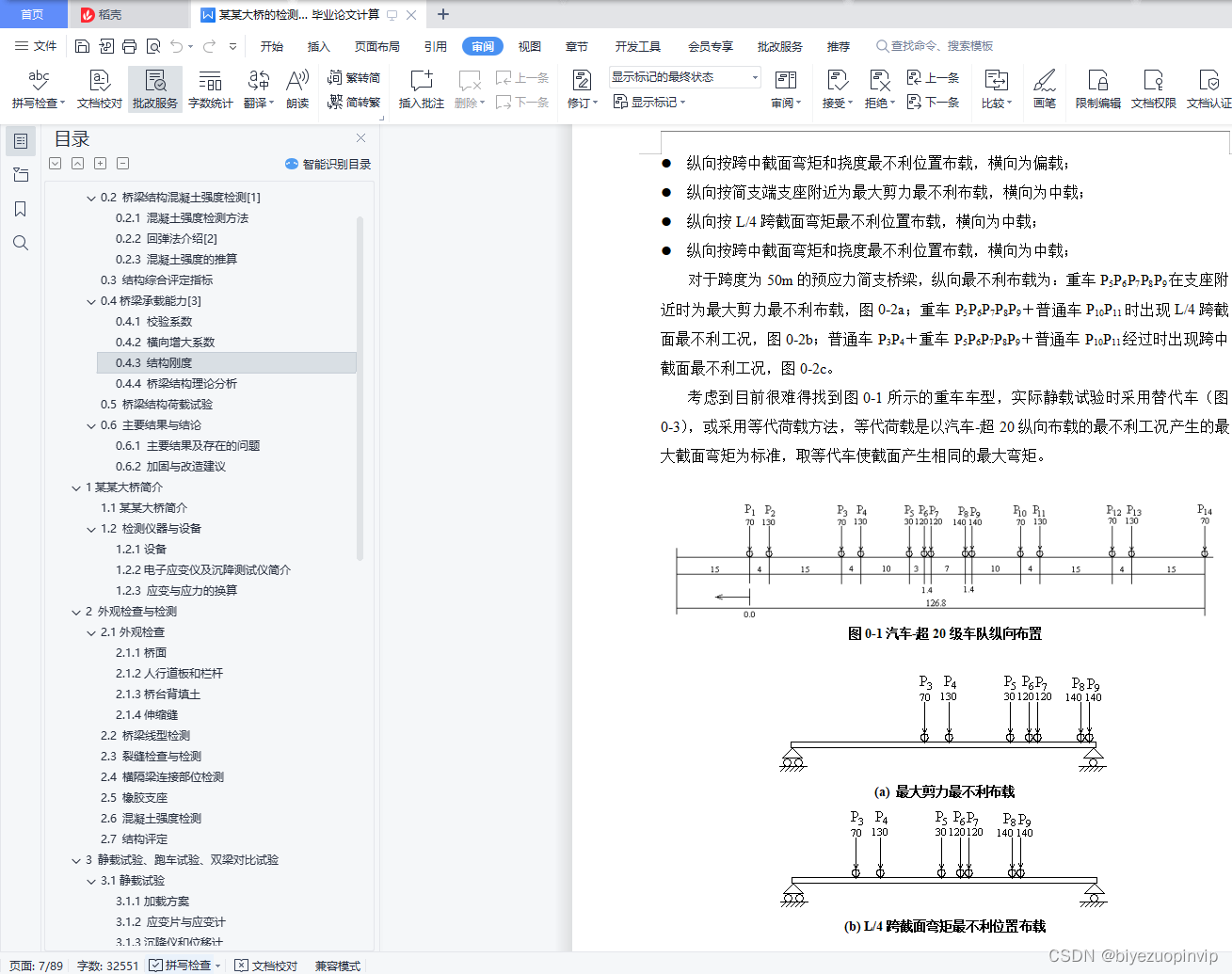The width and height of the screenshot is (1232, 974).
Task: Open the 文件 menu
Action: coord(36,46)
